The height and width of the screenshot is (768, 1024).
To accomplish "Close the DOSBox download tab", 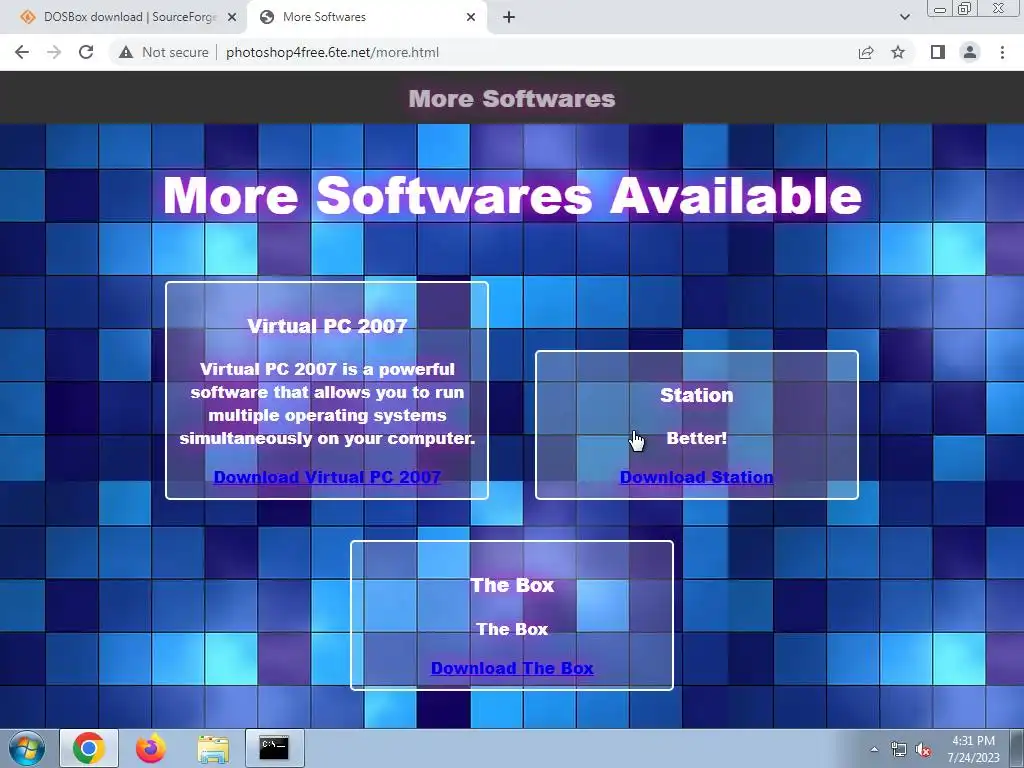I will 231,17.
